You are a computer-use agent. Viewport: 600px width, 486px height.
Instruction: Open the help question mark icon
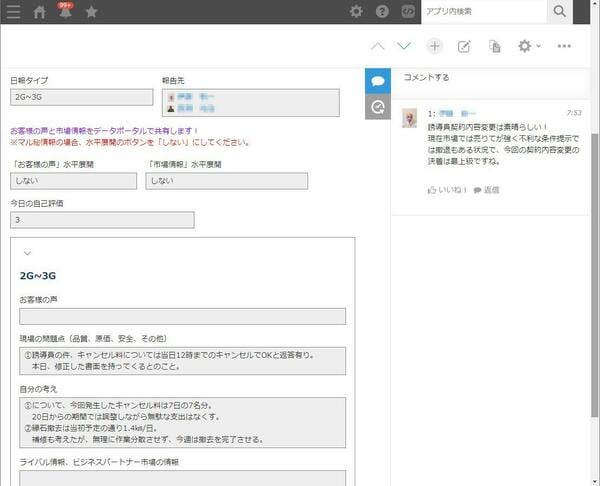tap(382, 12)
